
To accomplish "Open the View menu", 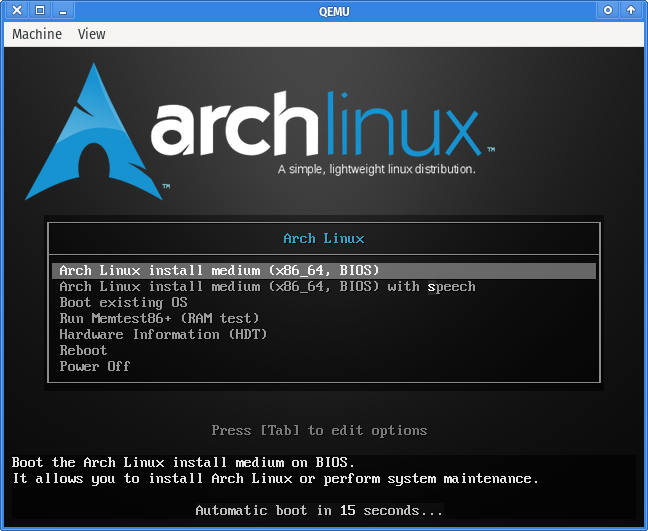I will tap(91, 34).
